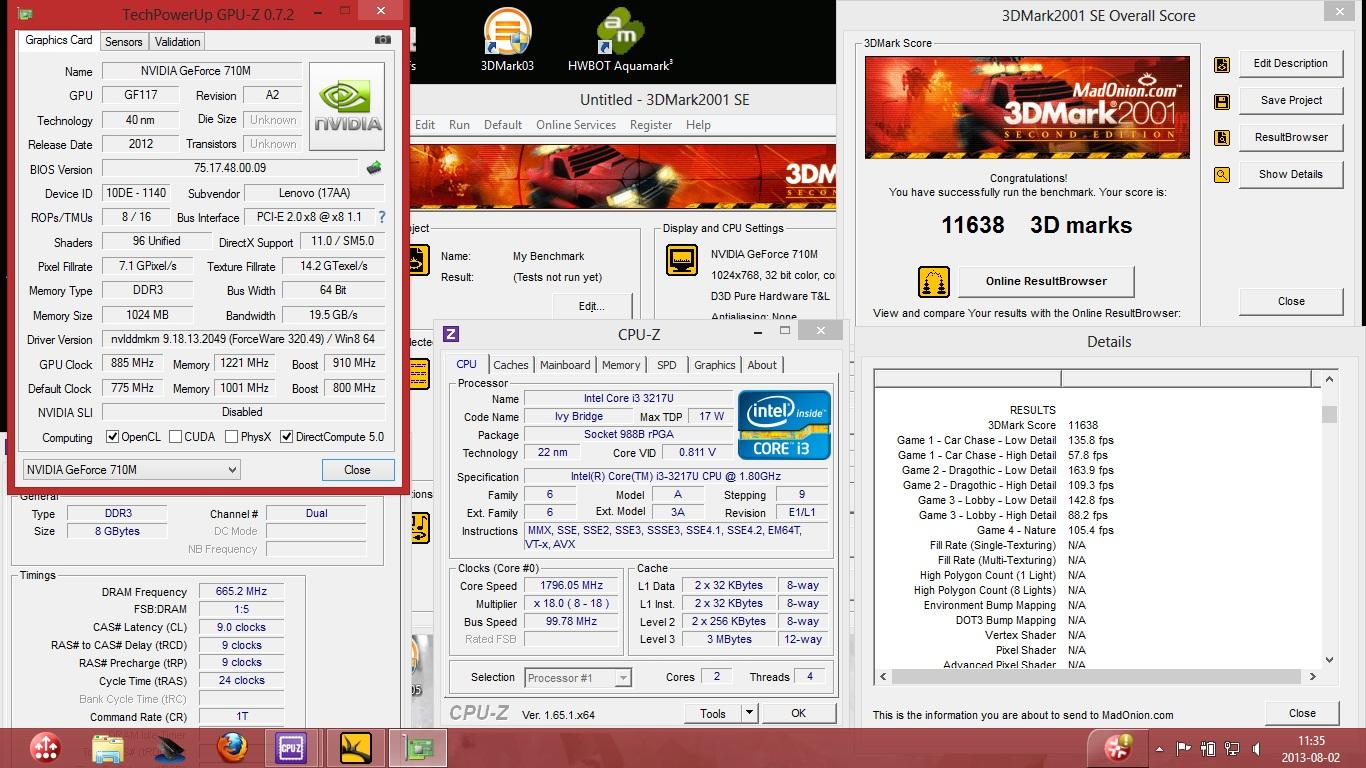Image resolution: width=1366 pixels, height=768 pixels.
Task: Click the display monitor icon in 3DMark settings
Action: tap(682, 260)
